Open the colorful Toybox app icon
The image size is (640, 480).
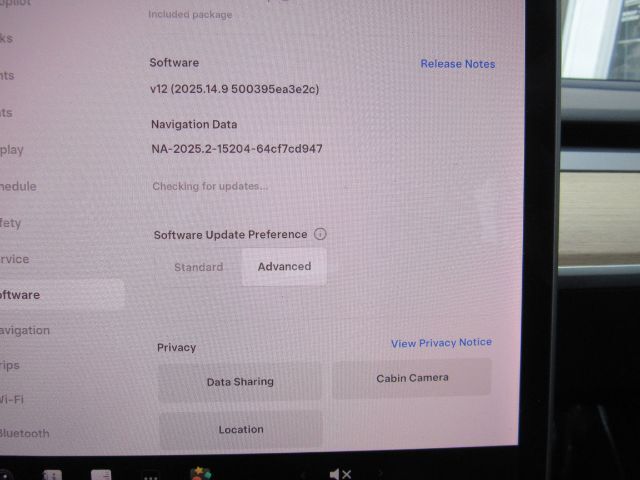(x=200, y=473)
